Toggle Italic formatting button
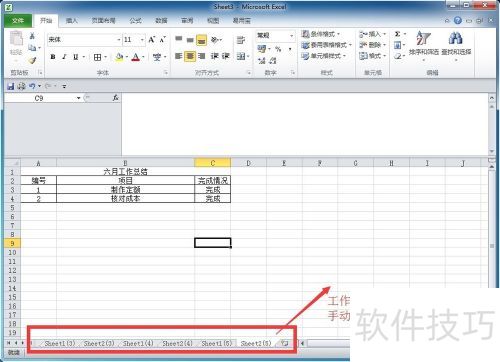Viewport: 500px width, 362px height. pos(64,57)
